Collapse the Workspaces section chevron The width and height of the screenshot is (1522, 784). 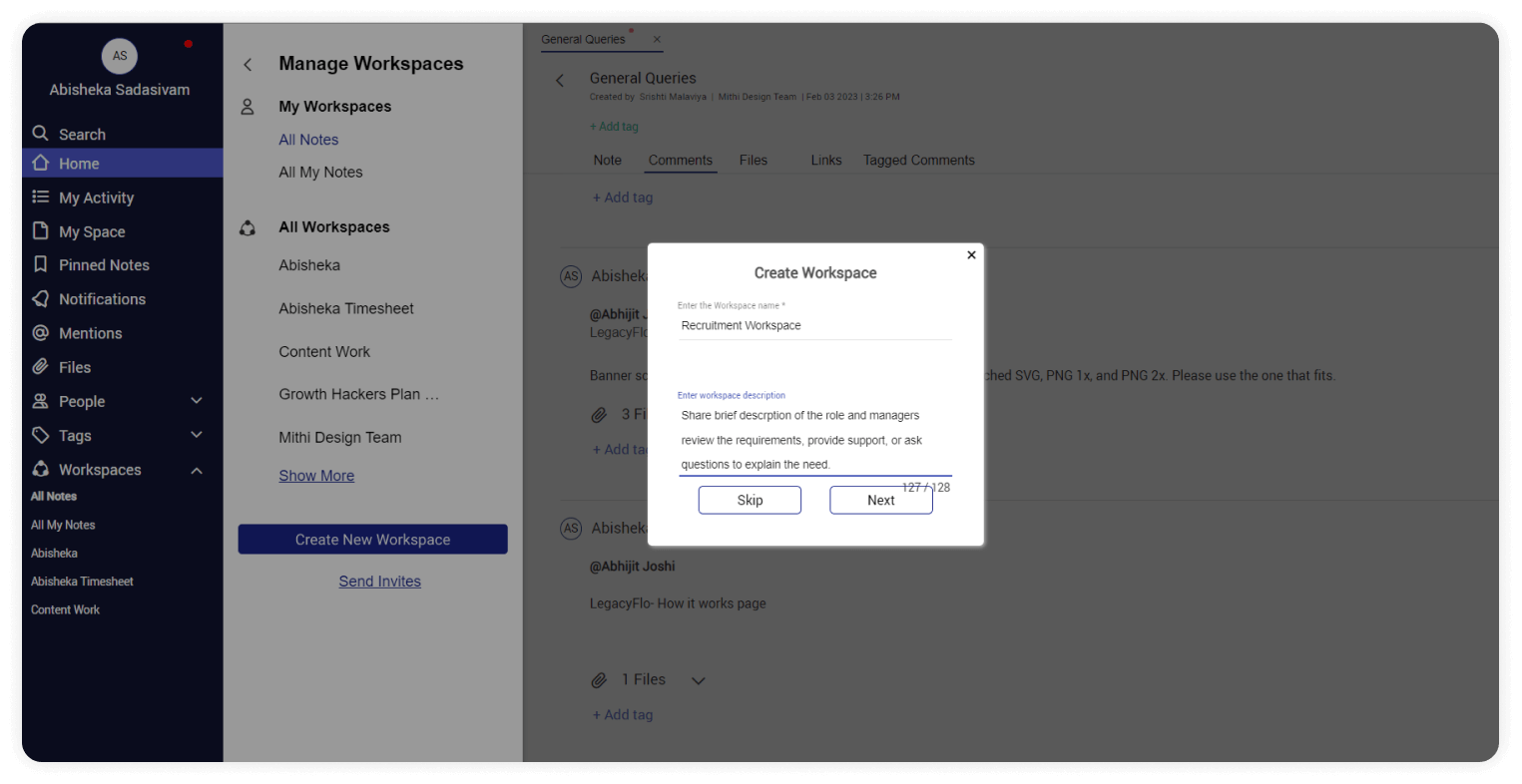197,470
